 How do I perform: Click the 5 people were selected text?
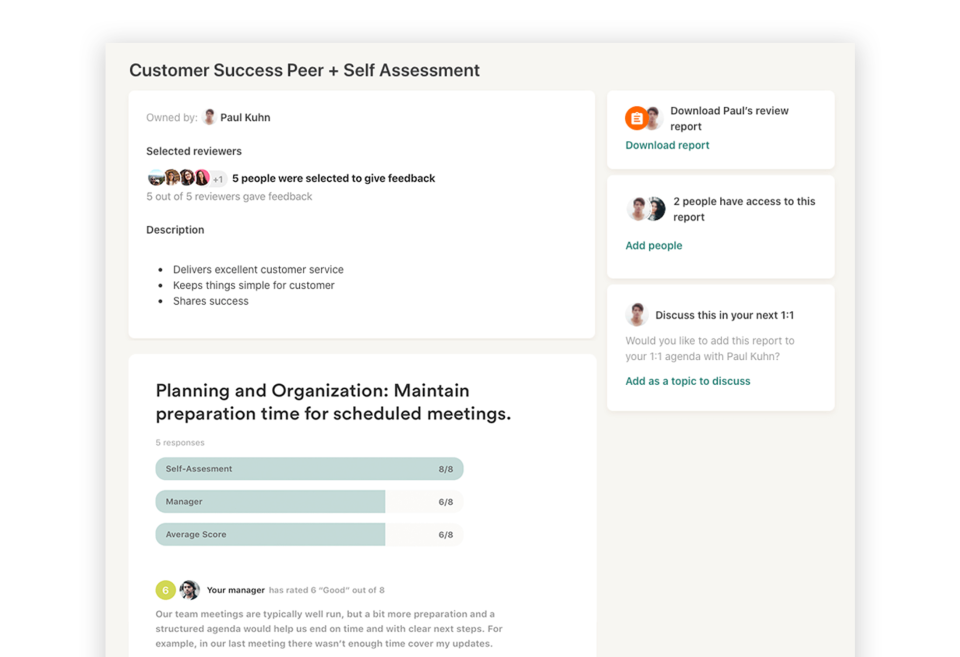pyautogui.click(x=333, y=178)
